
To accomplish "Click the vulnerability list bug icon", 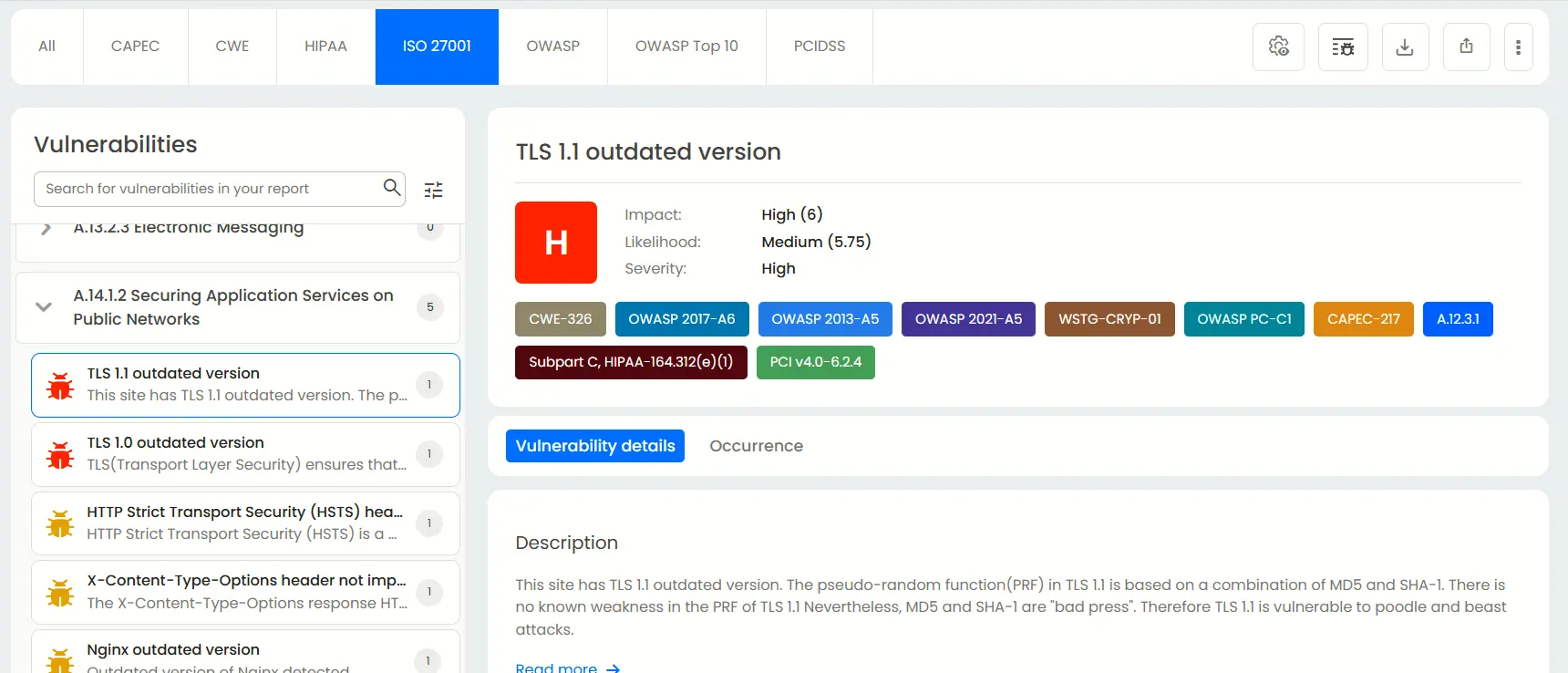I will (1342, 47).
